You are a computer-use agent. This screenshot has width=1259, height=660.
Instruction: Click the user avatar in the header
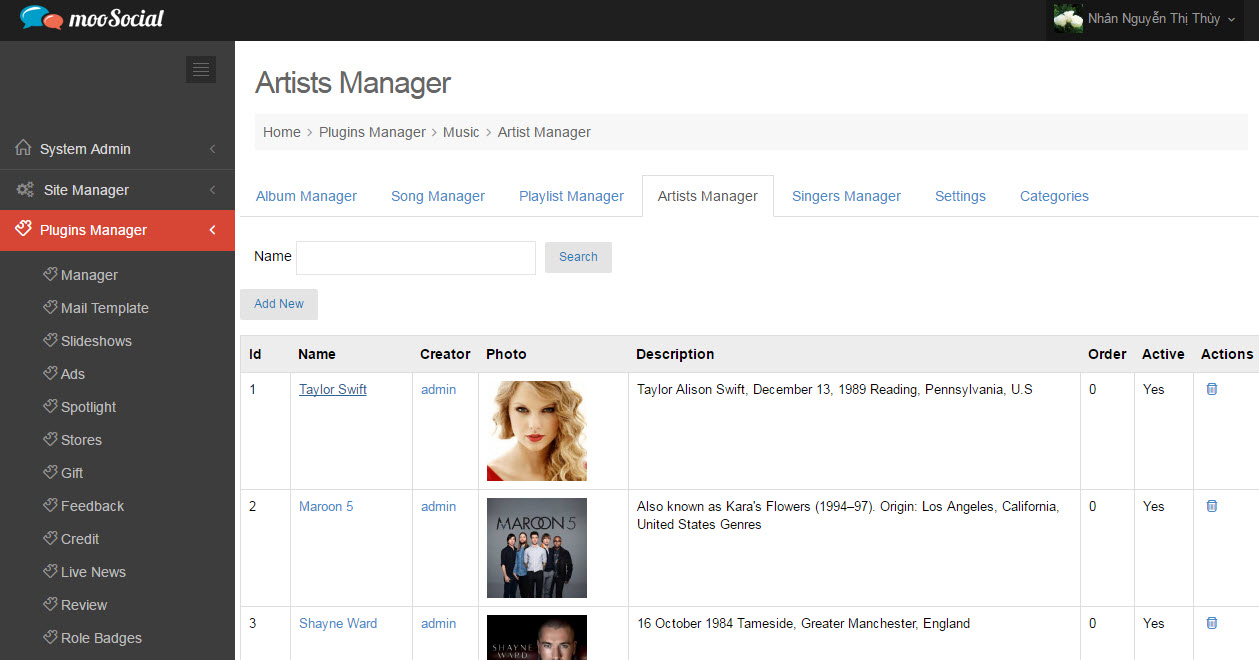click(1068, 19)
